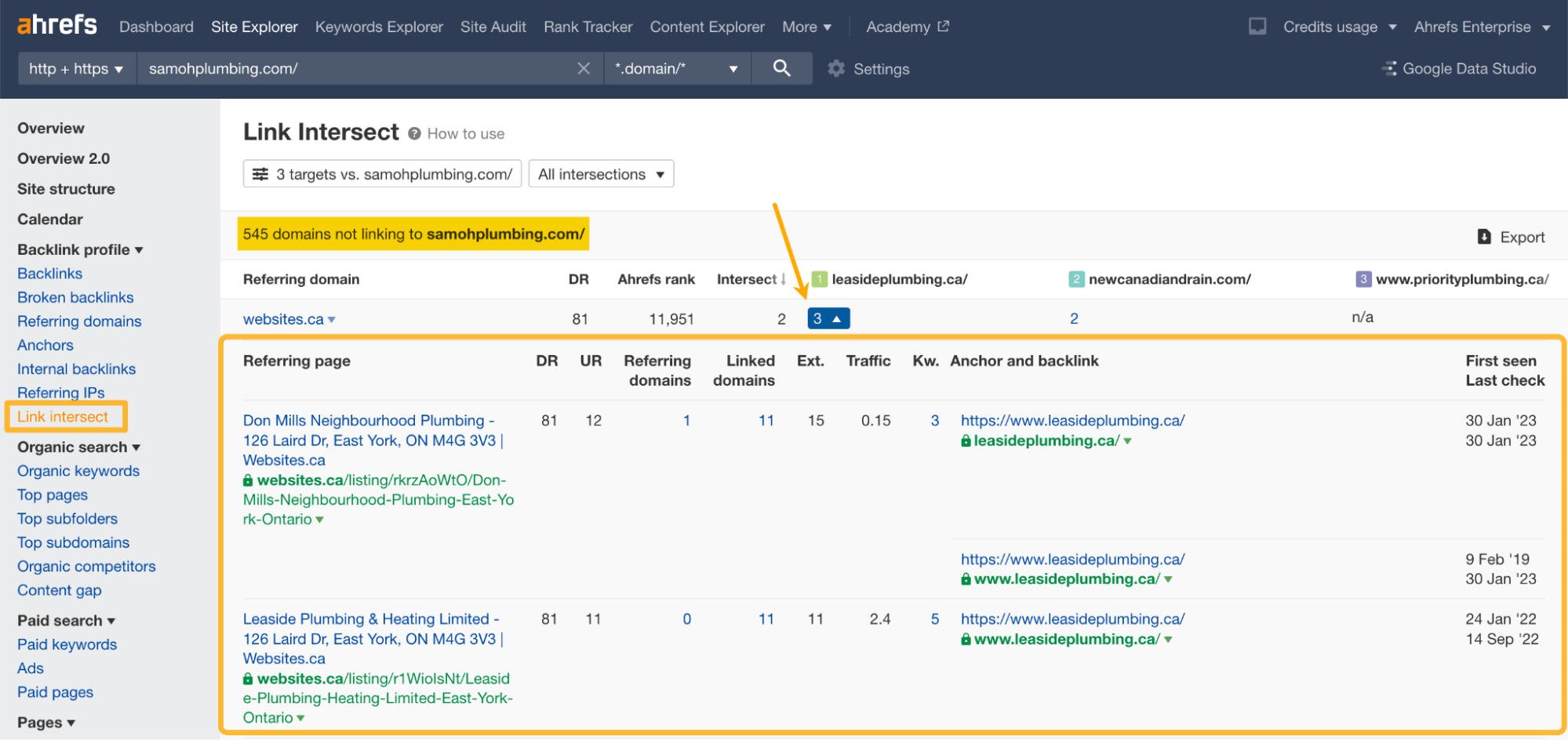Clear the URL search field
1568x740 pixels.
584,68
